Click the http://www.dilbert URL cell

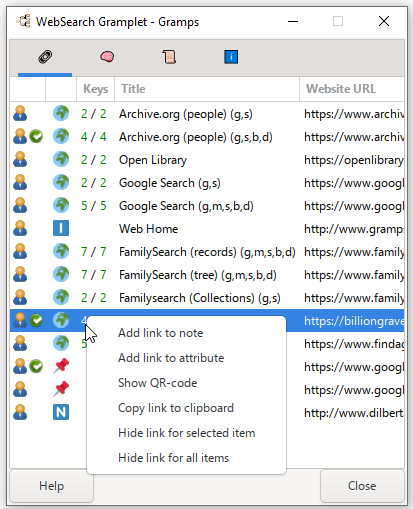click(x=354, y=413)
